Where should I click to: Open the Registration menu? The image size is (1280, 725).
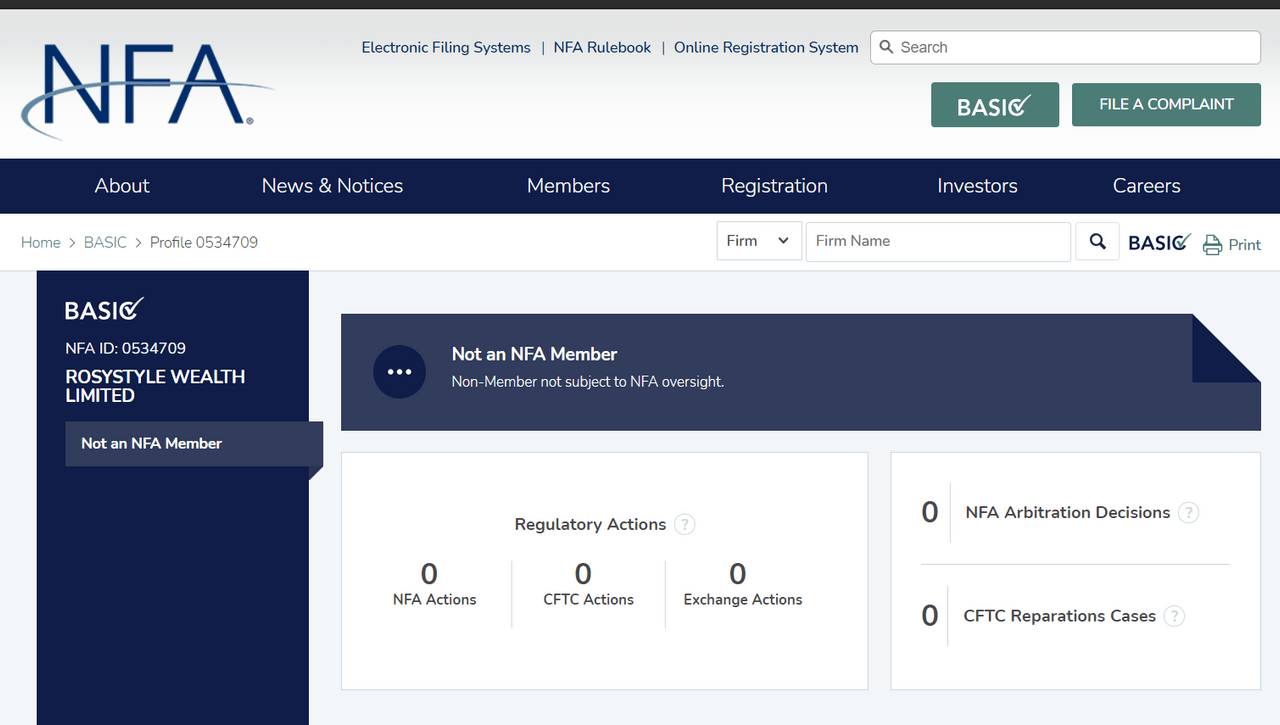pos(774,186)
